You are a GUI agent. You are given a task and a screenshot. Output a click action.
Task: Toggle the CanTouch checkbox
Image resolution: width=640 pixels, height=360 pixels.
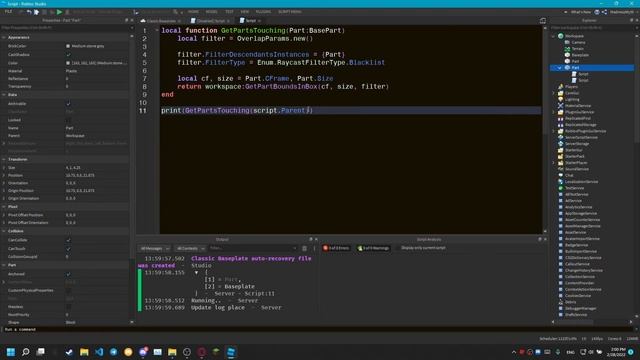pos(68,249)
